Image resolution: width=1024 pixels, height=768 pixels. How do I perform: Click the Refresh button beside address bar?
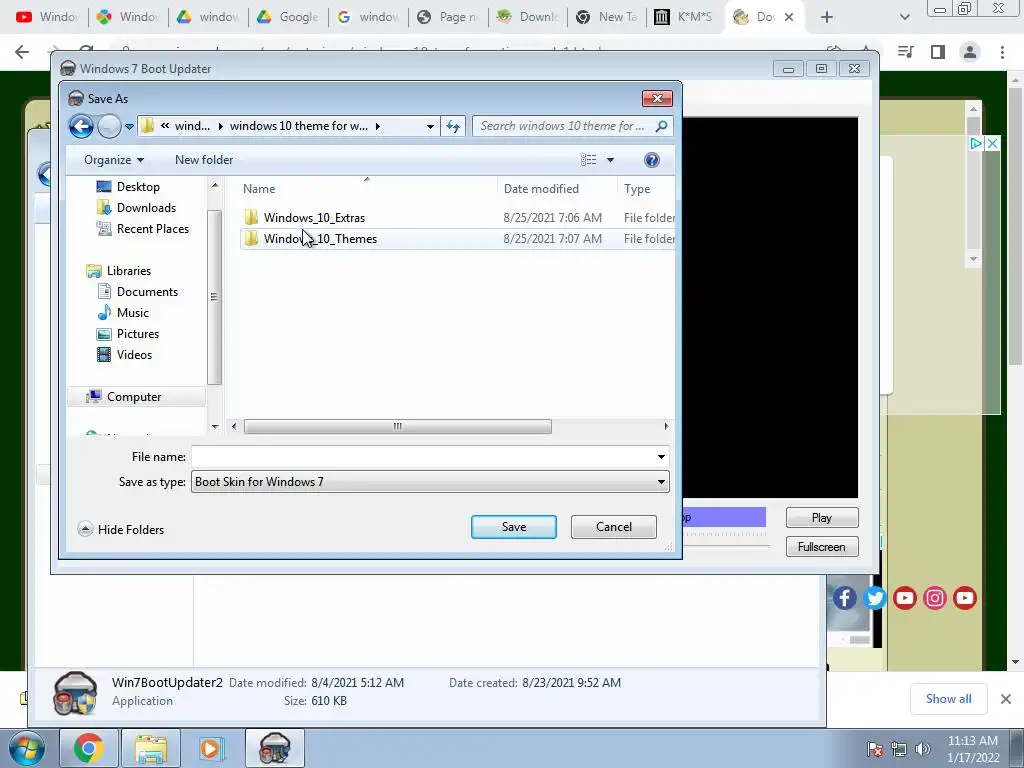[453, 126]
